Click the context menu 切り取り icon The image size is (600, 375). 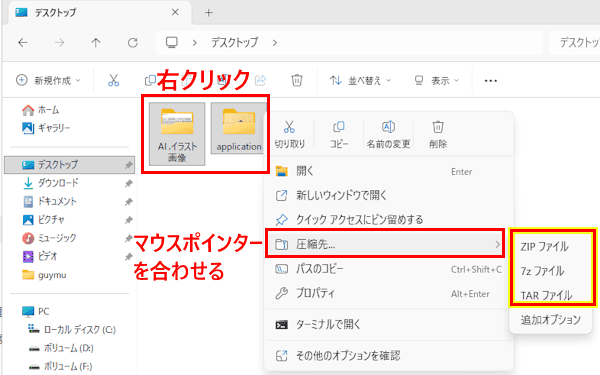(x=289, y=127)
